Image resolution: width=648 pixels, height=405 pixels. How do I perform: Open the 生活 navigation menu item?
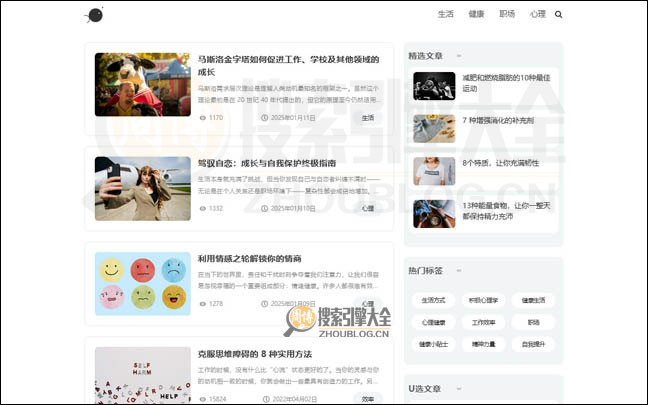pyautogui.click(x=446, y=14)
